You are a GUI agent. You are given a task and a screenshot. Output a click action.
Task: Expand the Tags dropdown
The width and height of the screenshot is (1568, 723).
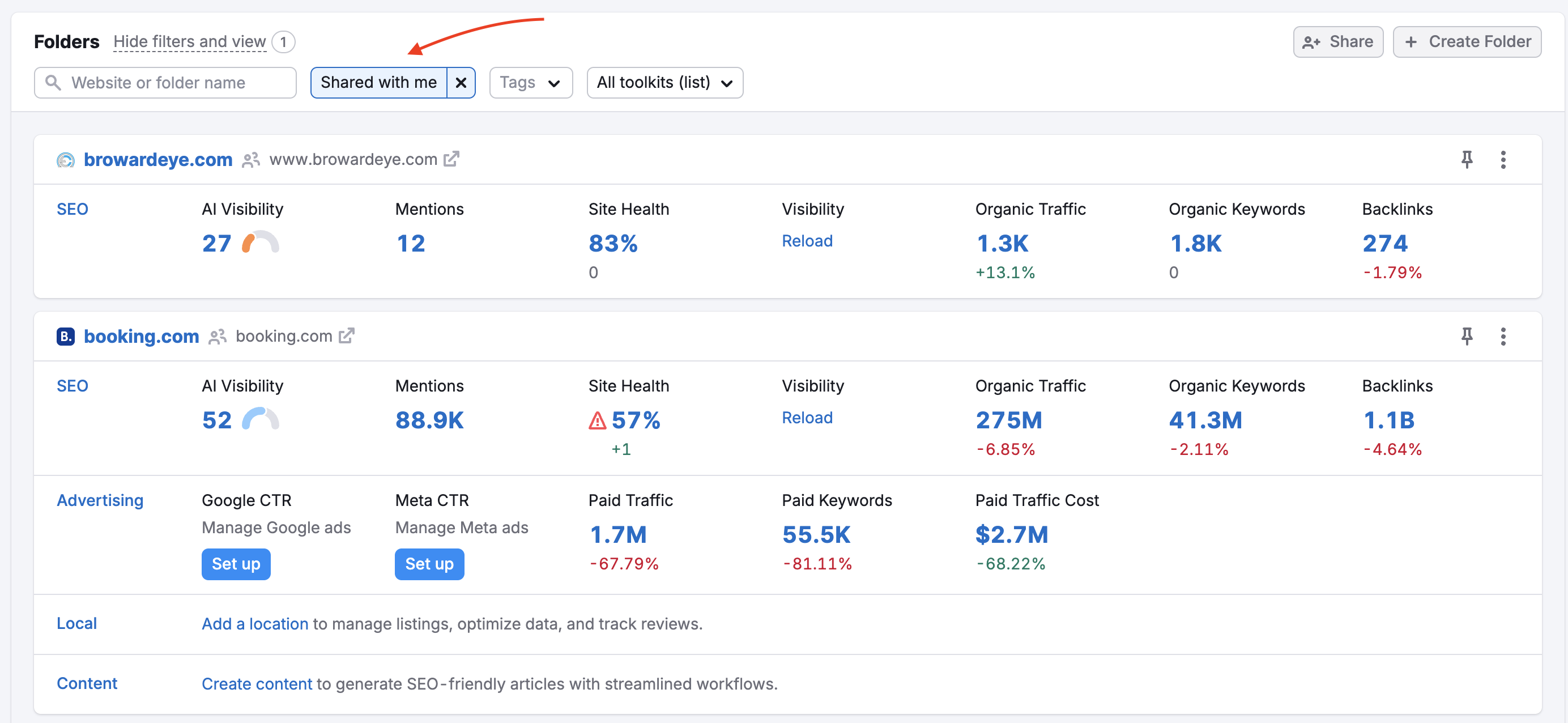[530, 83]
